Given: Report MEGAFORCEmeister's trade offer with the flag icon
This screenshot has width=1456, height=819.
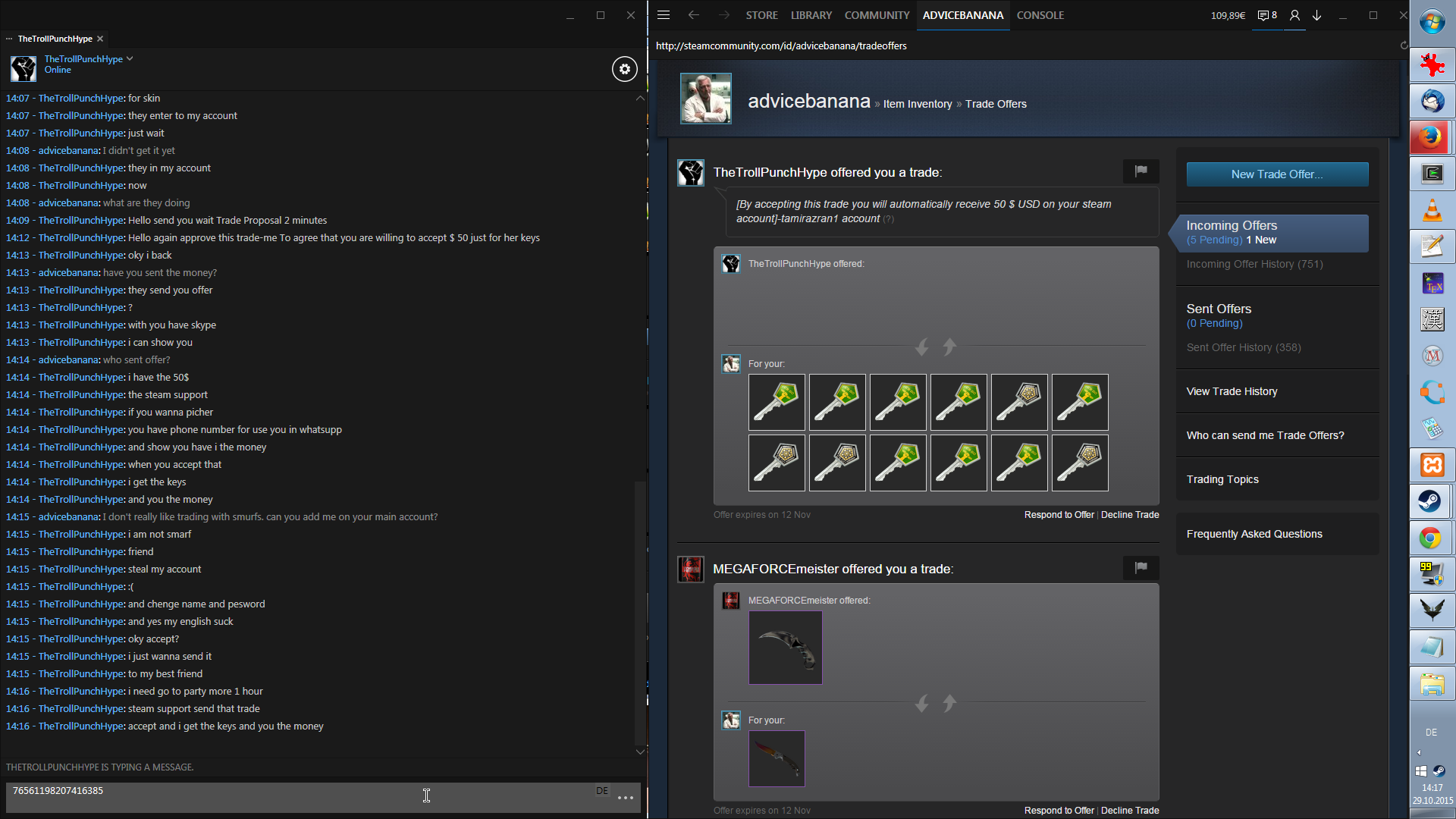Looking at the screenshot, I should (1141, 567).
